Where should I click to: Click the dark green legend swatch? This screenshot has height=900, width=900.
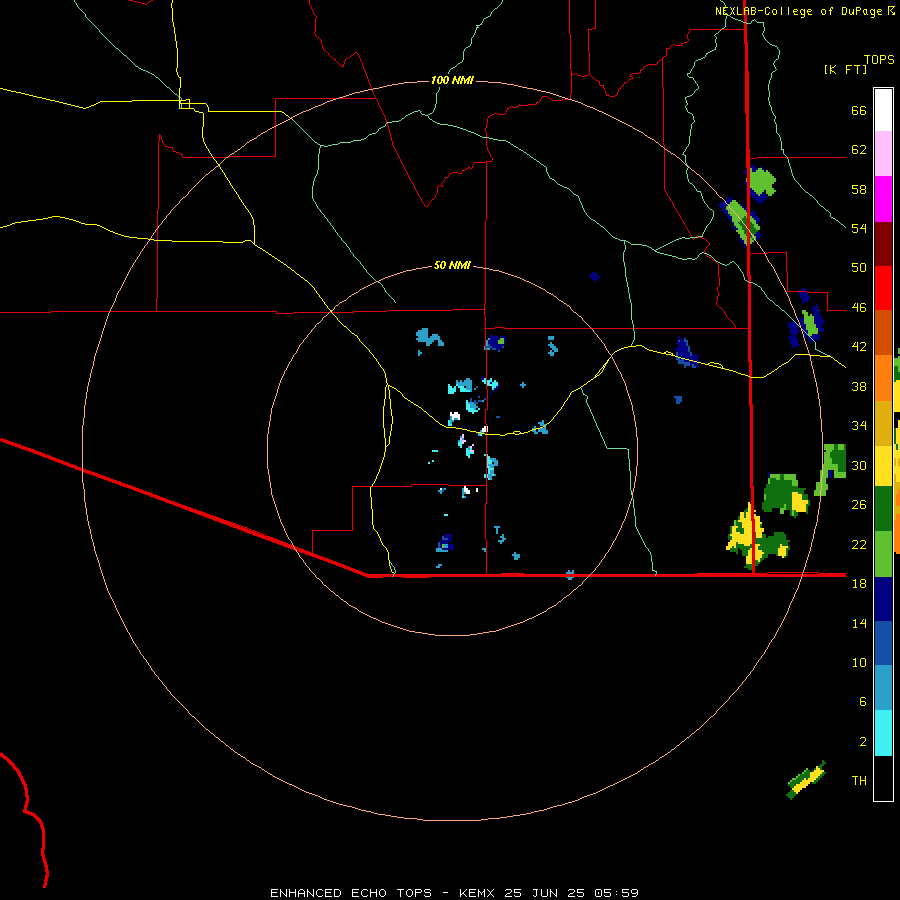883,509
